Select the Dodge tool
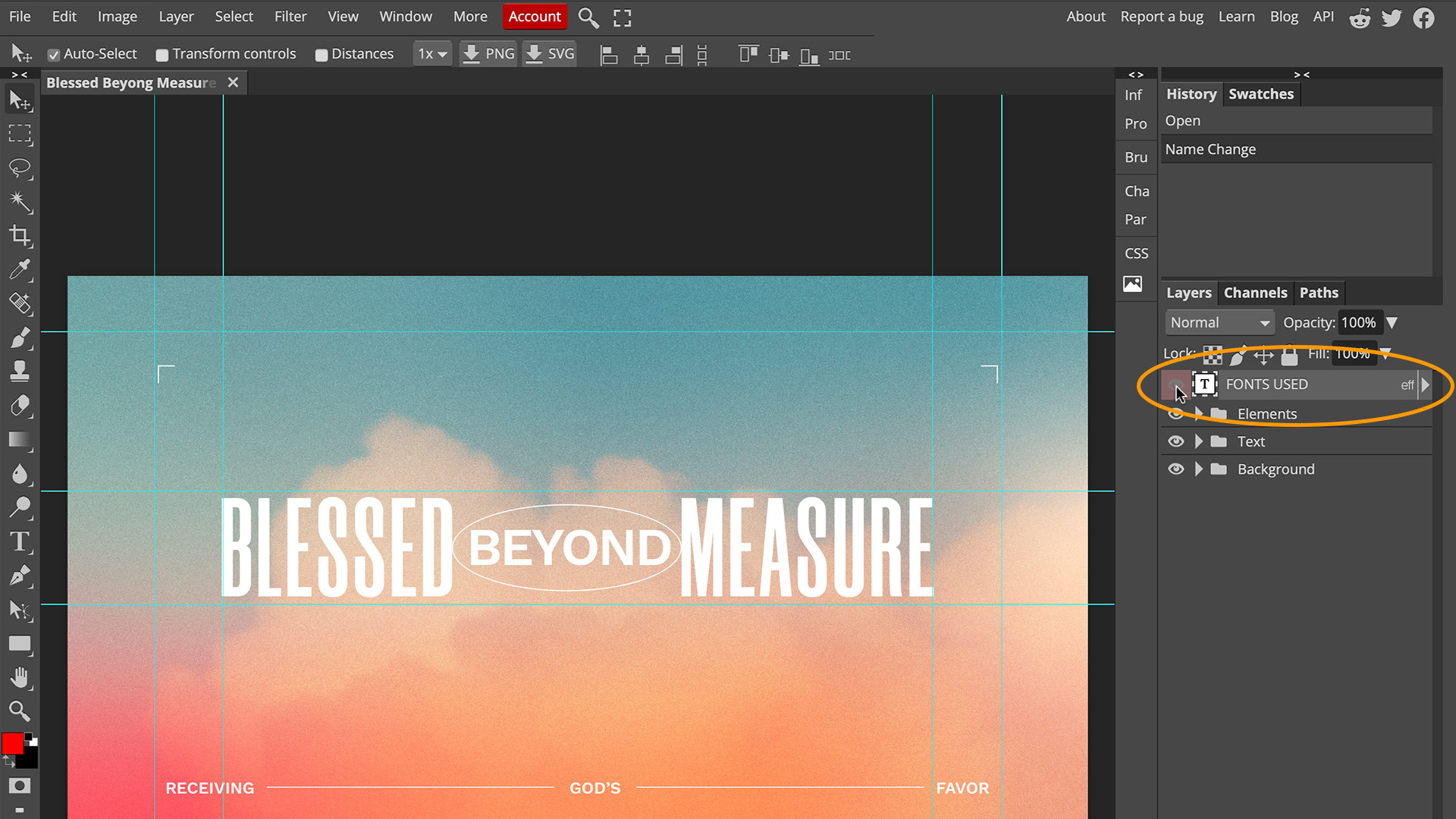This screenshot has height=819, width=1456. [x=20, y=507]
